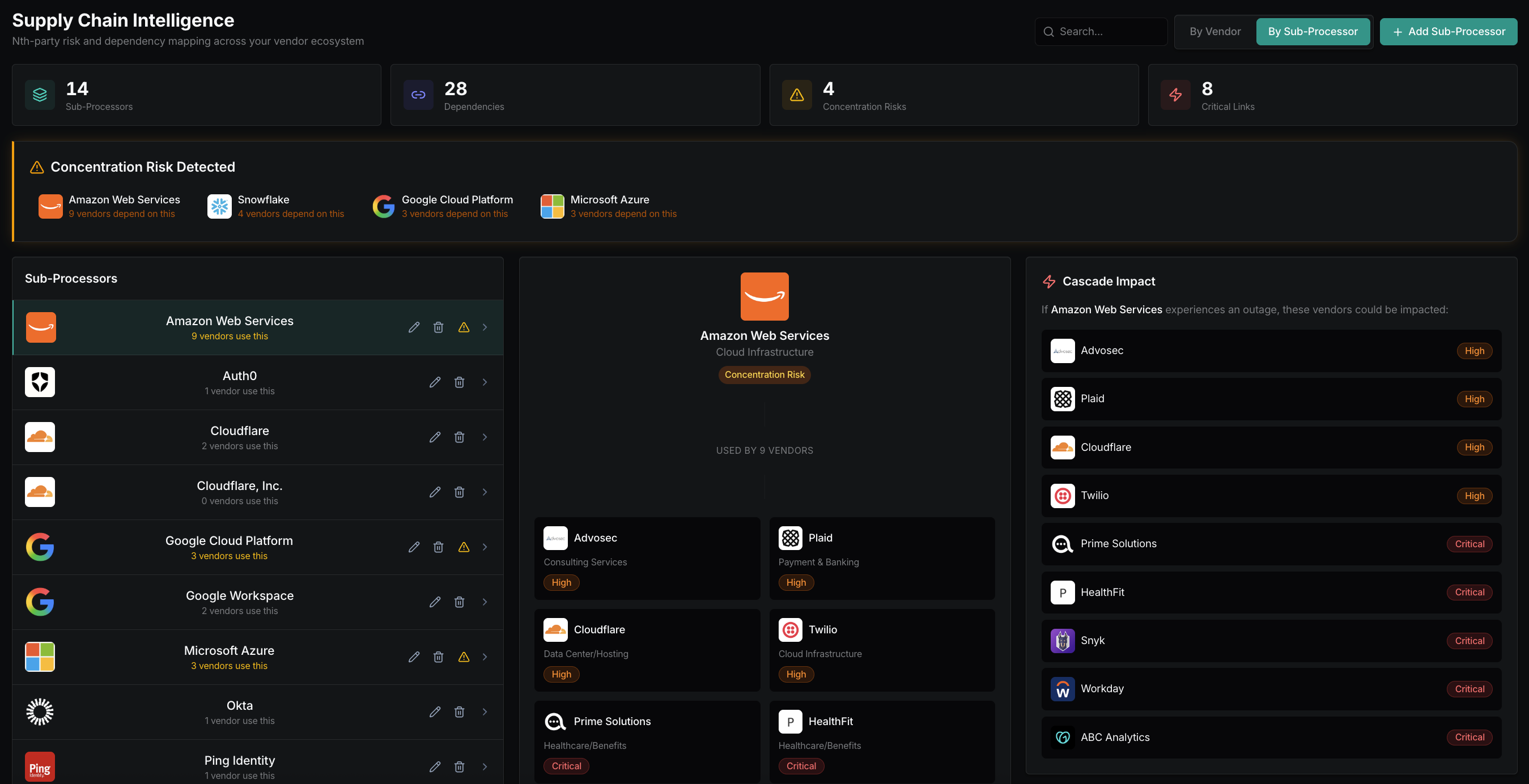The height and width of the screenshot is (784, 1529).
Task: Open the Prime Solutions vendor card
Action: click(x=647, y=742)
